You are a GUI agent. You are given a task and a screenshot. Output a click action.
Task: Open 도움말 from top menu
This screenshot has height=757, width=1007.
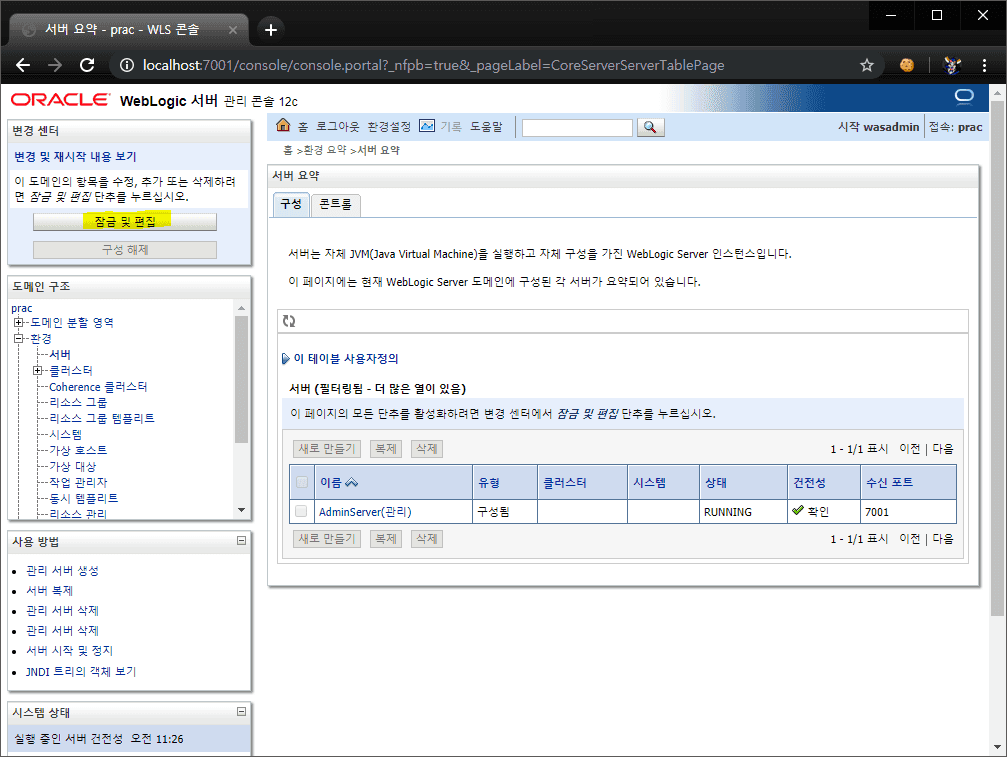(486, 127)
